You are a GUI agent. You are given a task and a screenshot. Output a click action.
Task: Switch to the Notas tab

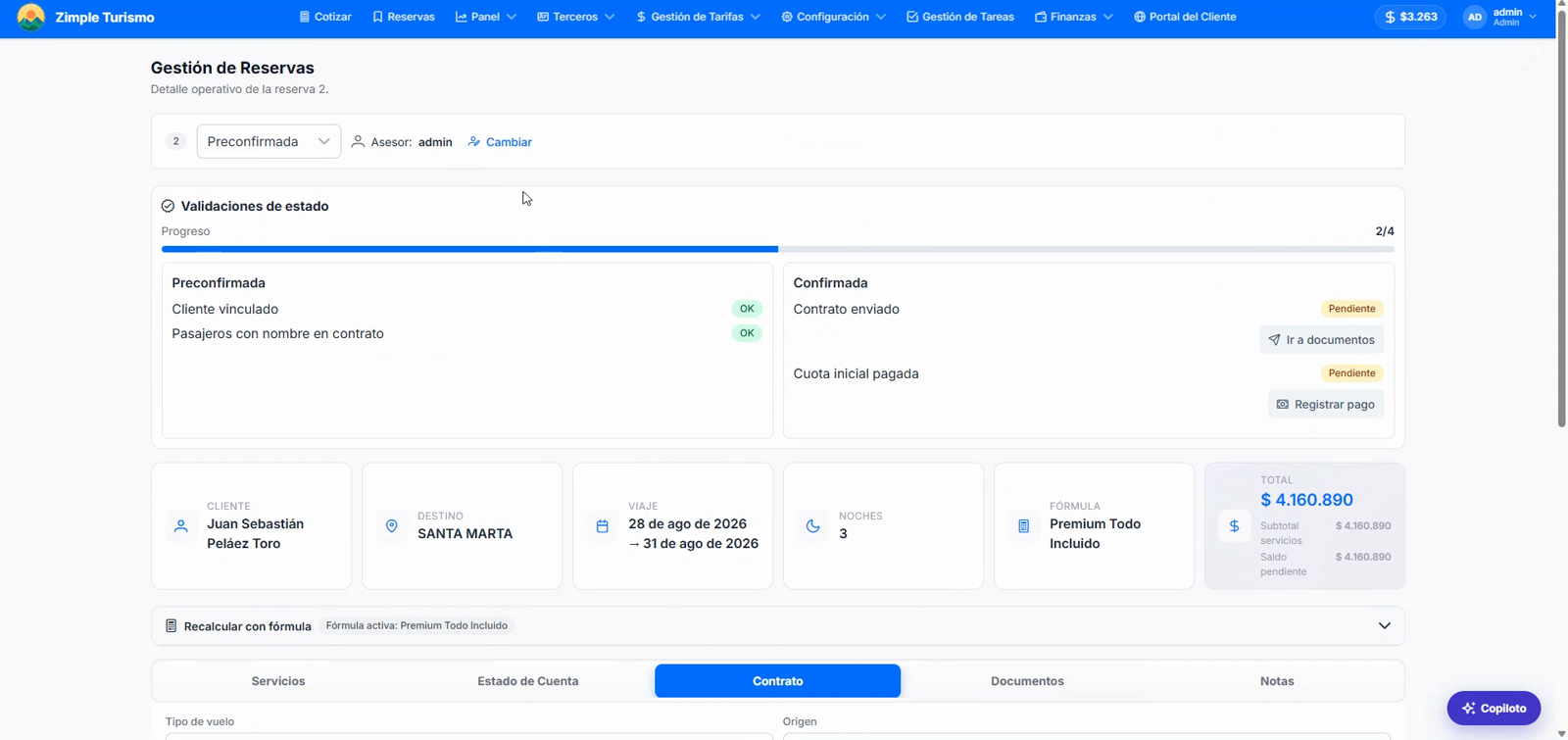(x=1277, y=681)
